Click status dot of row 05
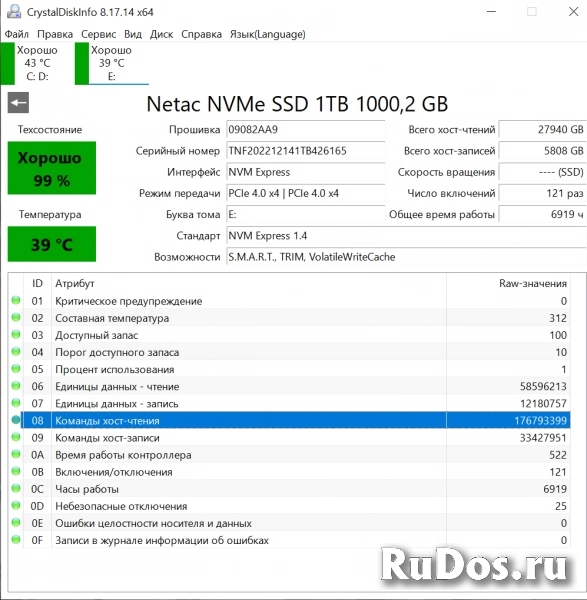587x600 pixels. pyautogui.click(x=16, y=368)
